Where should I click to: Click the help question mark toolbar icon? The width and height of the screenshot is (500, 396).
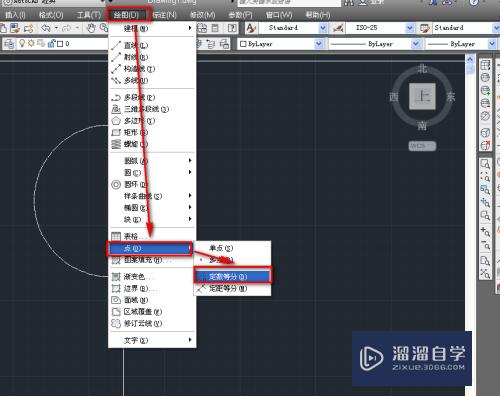click(x=232, y=28)
